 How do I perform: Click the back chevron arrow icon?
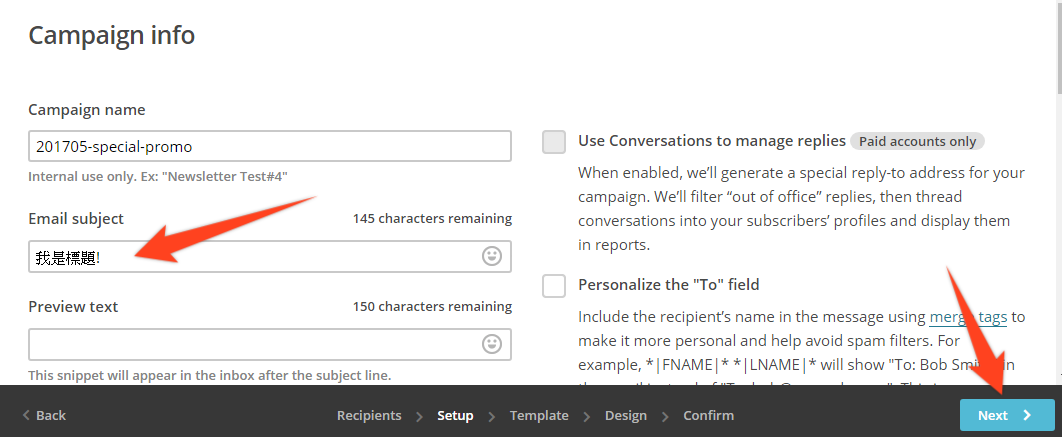[x=26, y=415]
